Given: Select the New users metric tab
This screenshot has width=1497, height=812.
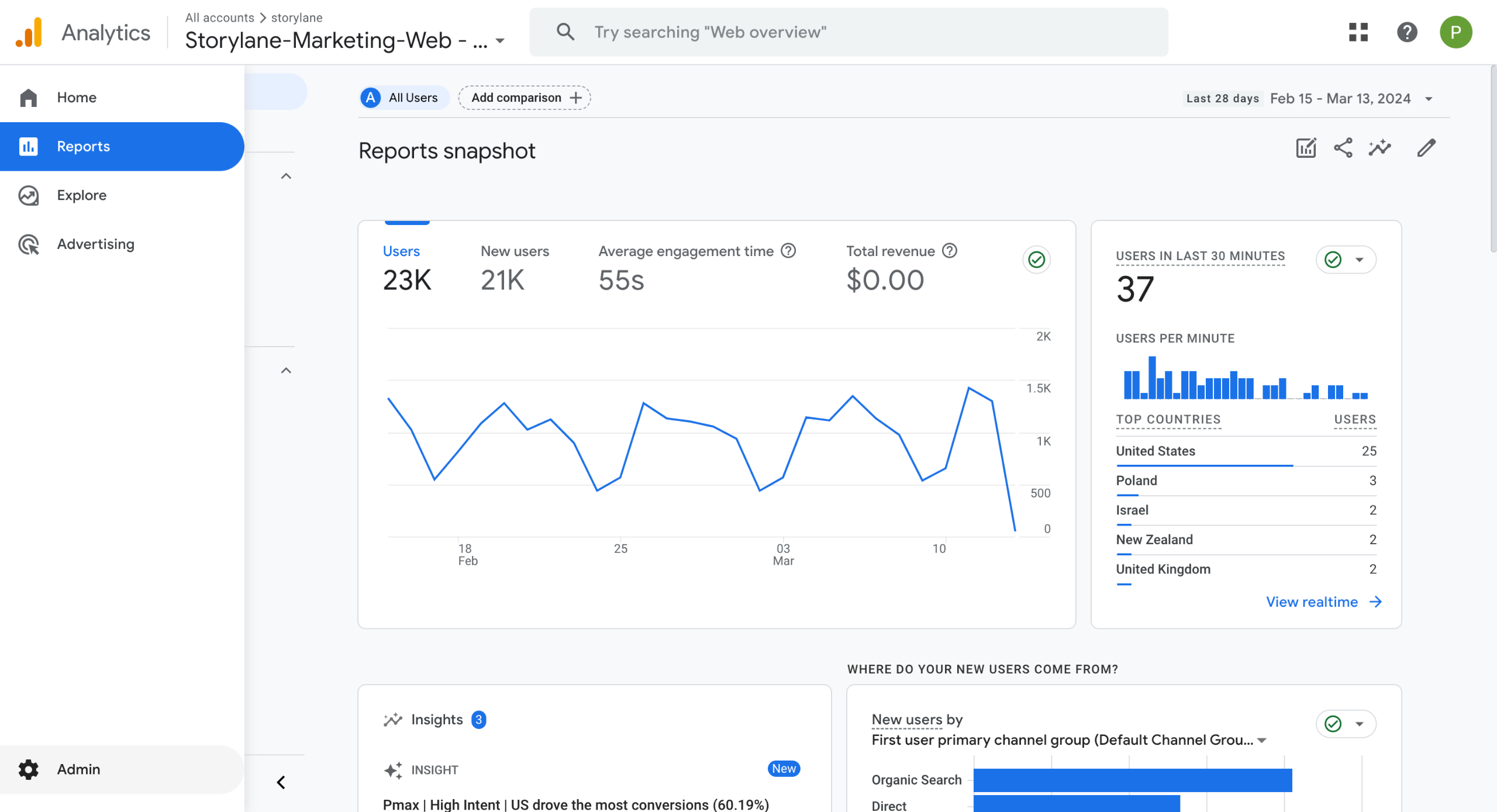Looking at the screenshot, I should [x=515, y=267].
